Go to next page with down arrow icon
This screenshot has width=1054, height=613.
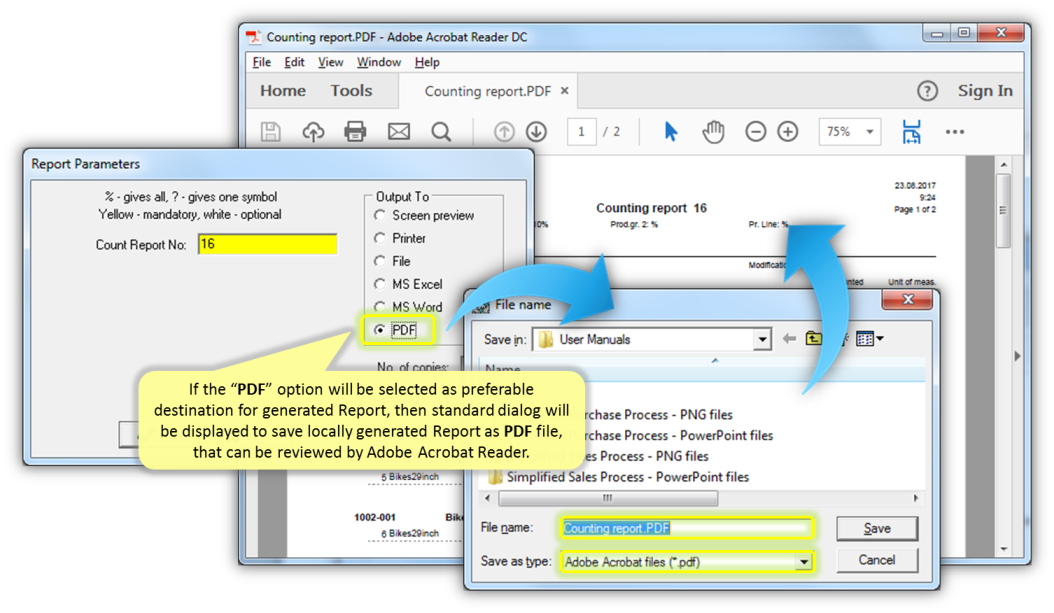536,131
